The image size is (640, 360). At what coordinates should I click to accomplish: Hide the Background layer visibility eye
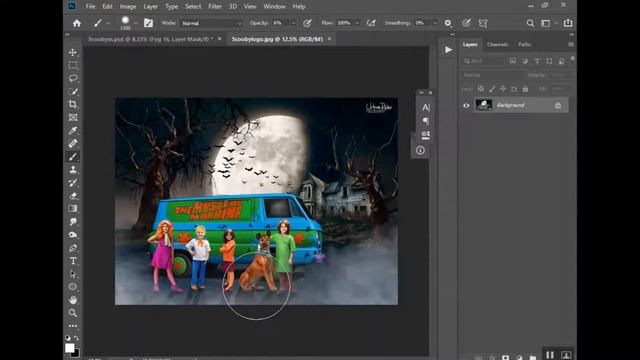tap(466, 105)
